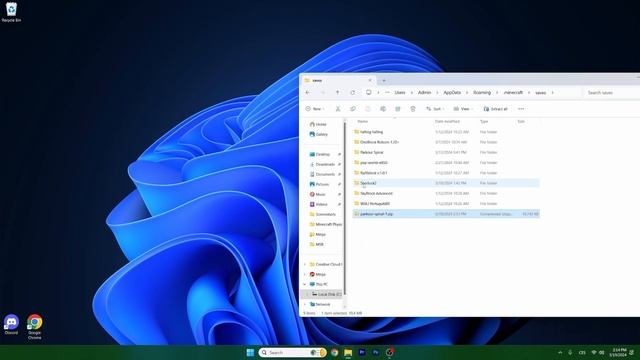Go up one folder level
The image size is (640, 360).
pos(338,93)
